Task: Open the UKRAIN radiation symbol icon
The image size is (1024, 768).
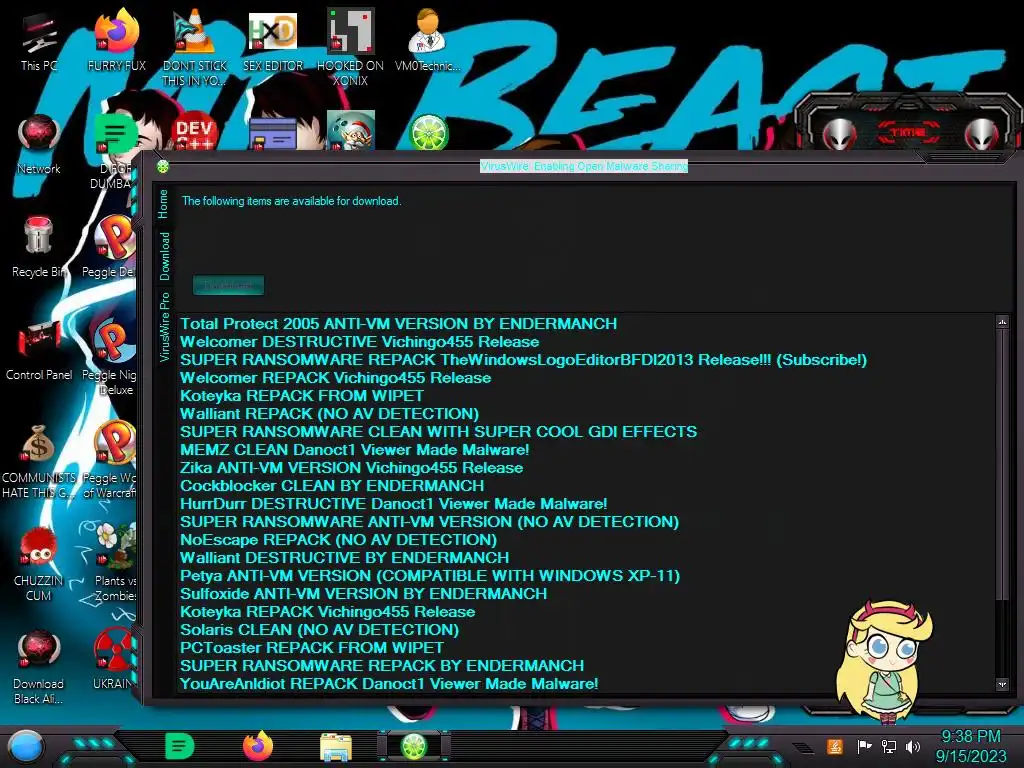Action: click(x=115, y=660)
